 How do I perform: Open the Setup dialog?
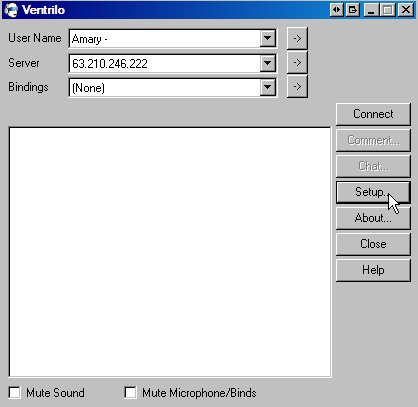pyautogui.click(x=373, y=192)
